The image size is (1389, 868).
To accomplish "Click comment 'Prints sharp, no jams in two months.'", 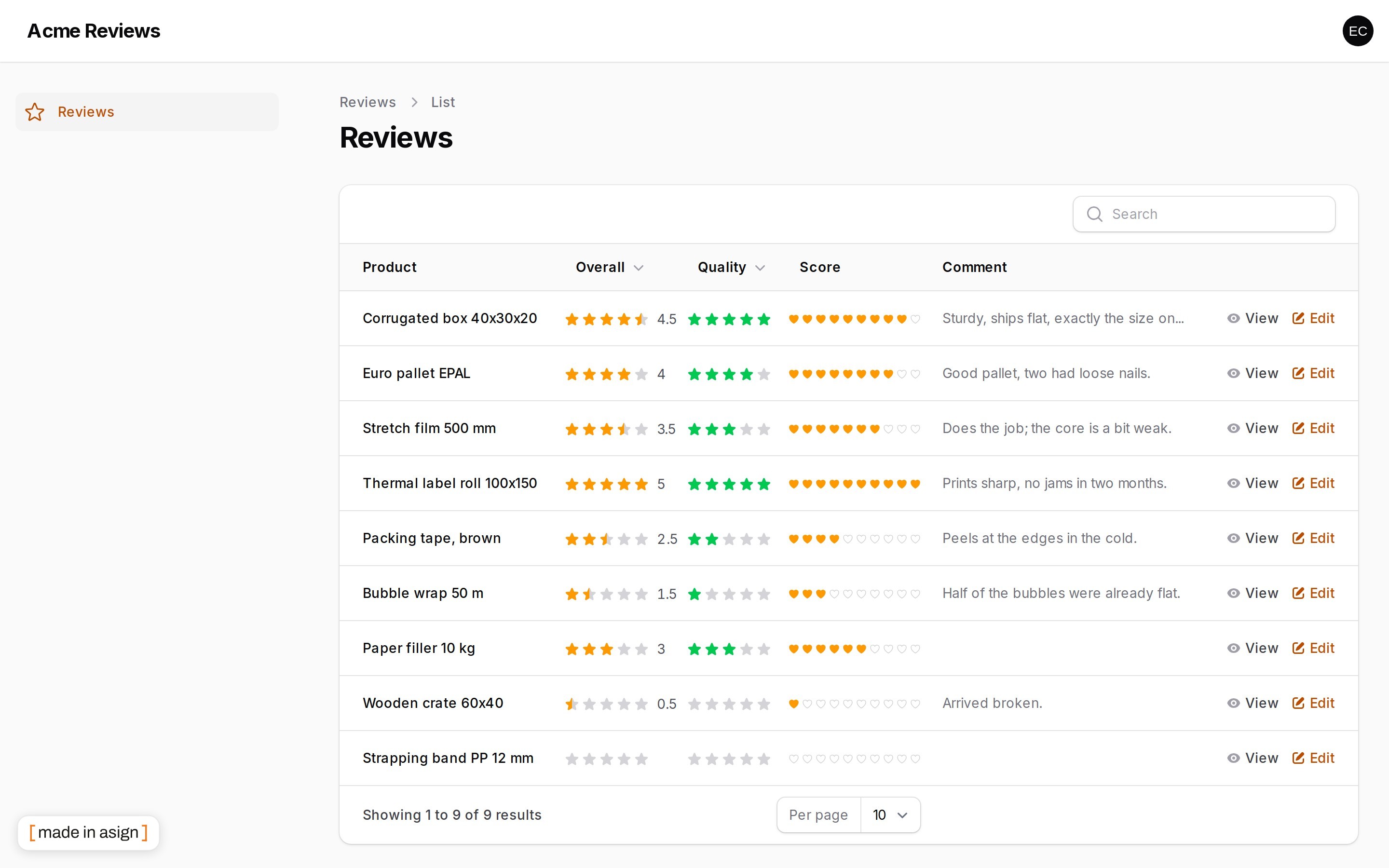I will coord(1054,483).
